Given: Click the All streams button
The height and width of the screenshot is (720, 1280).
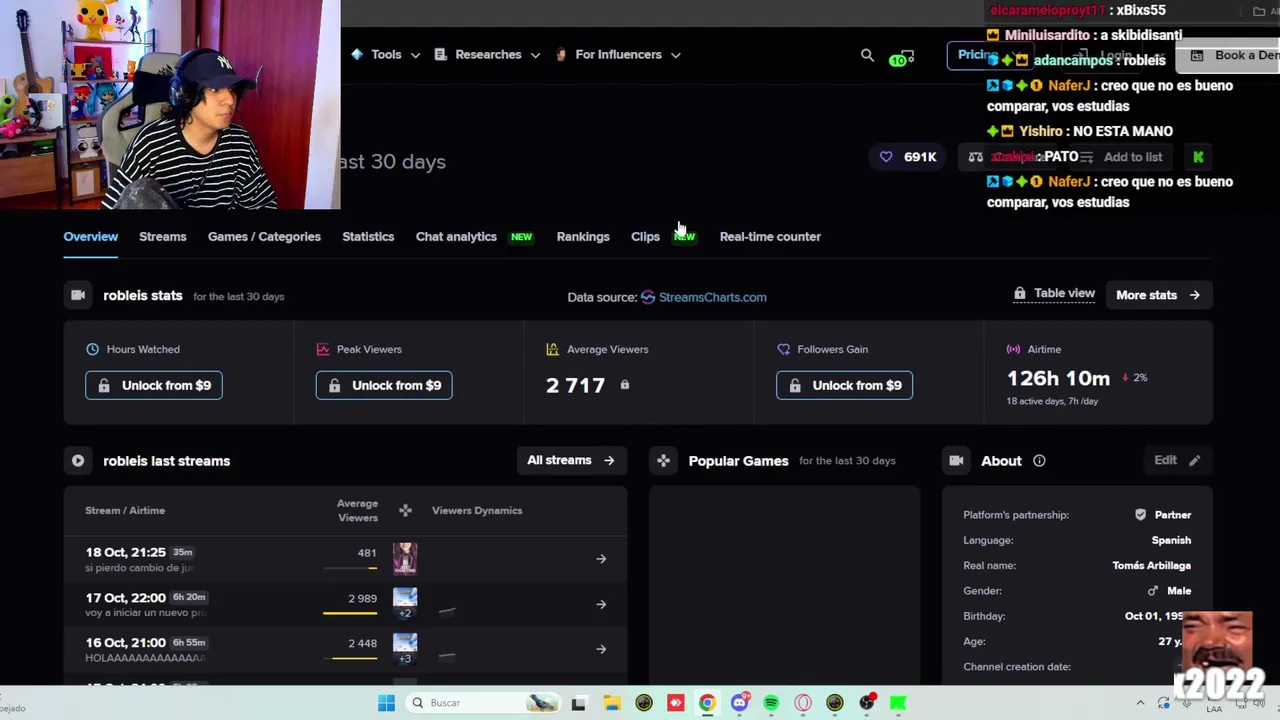Looking at the screenshot, I should coord(571,460).
